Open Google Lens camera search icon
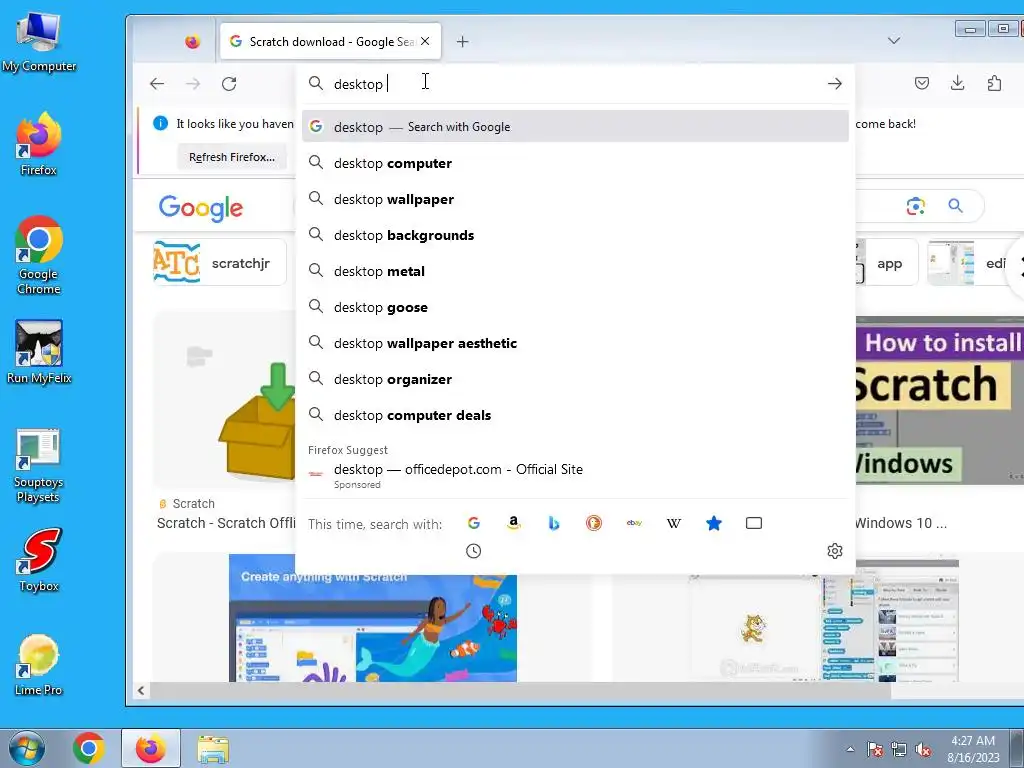Viewport: 1024px width, 768px height. 916,206
